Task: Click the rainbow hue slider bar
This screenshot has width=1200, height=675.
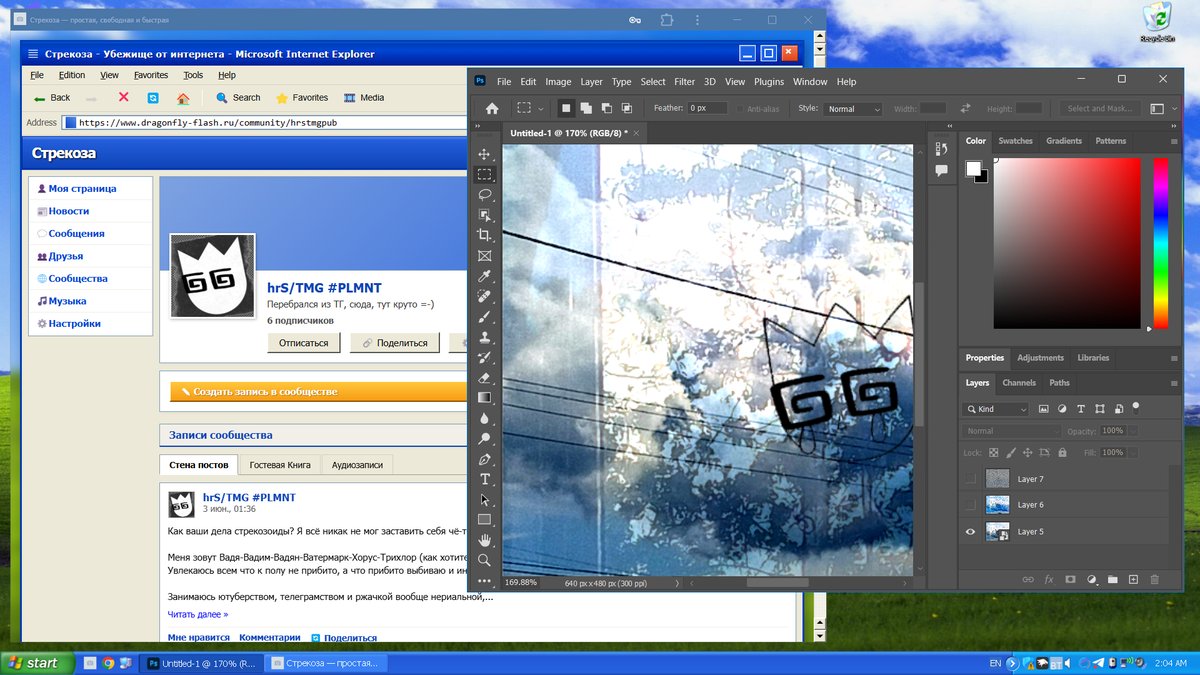Action: (1161, 243)
